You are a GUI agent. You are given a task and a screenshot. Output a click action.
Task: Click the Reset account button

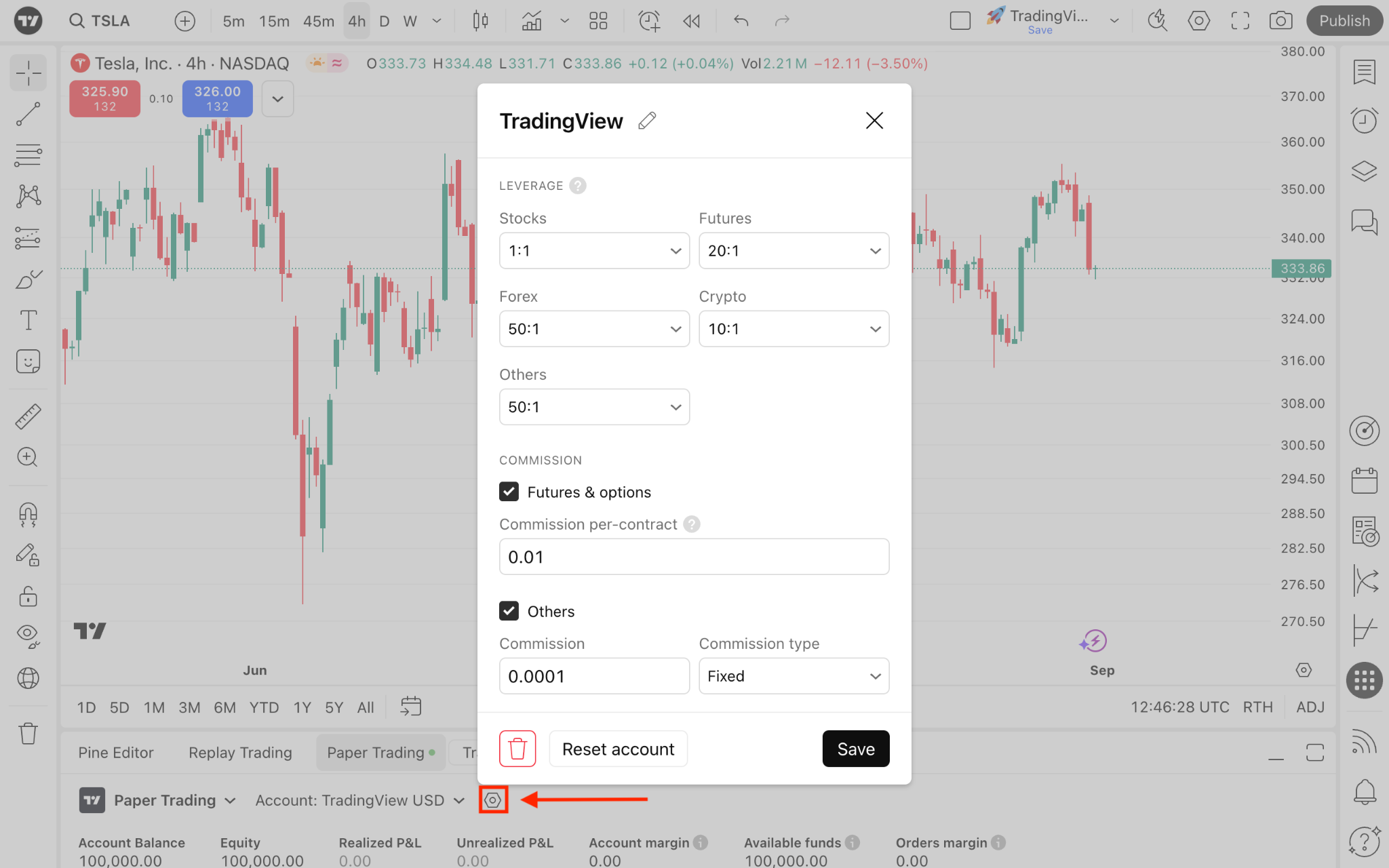coord(618,749)
